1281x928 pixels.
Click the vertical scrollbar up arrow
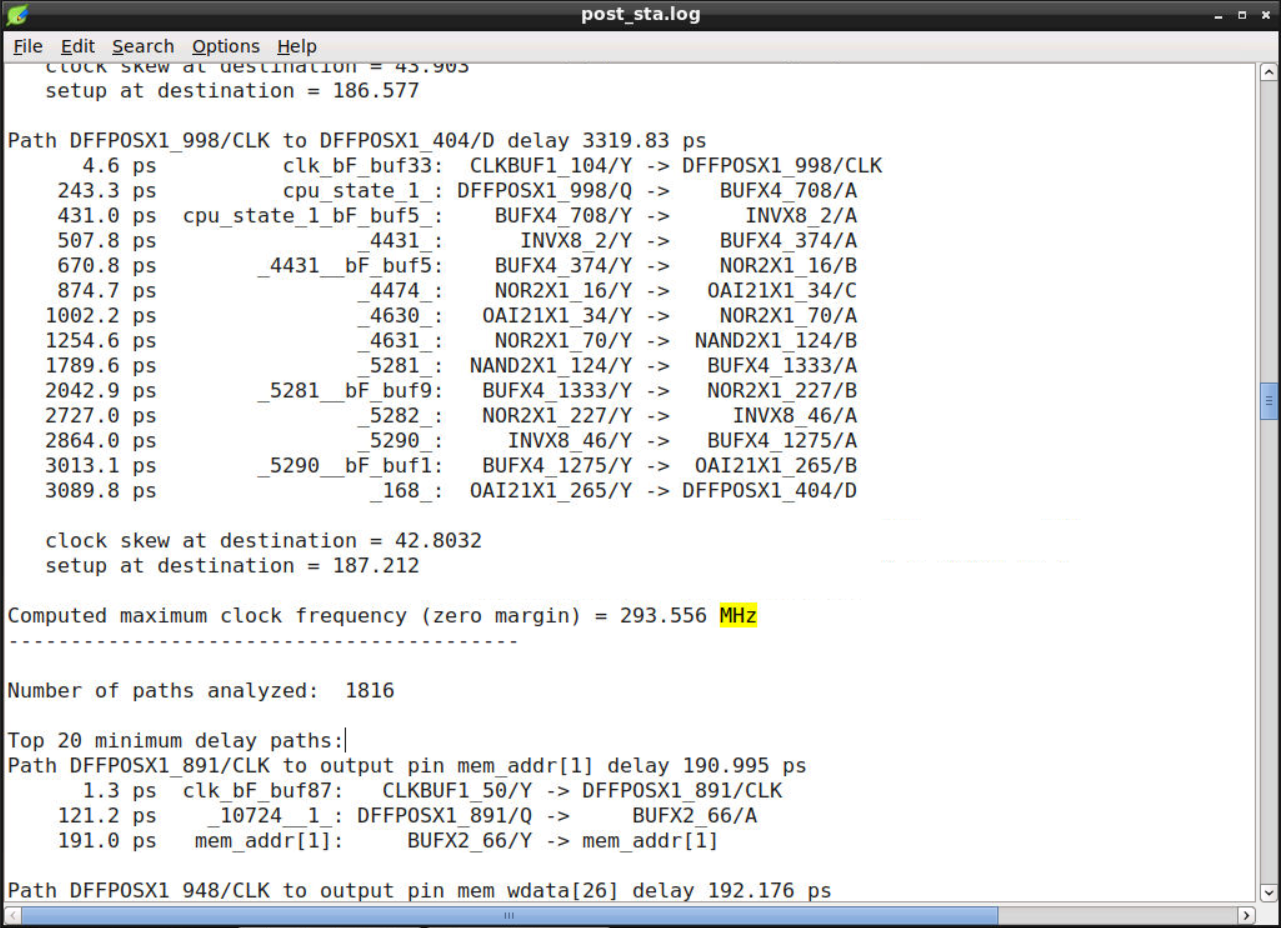coord(1269,71)
